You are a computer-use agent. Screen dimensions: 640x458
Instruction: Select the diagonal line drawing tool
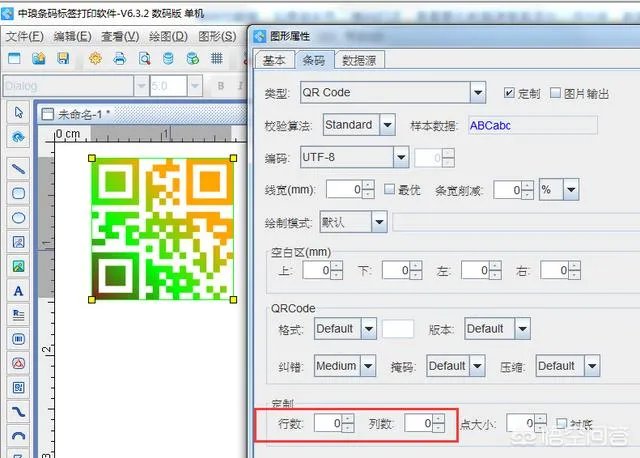18,169
